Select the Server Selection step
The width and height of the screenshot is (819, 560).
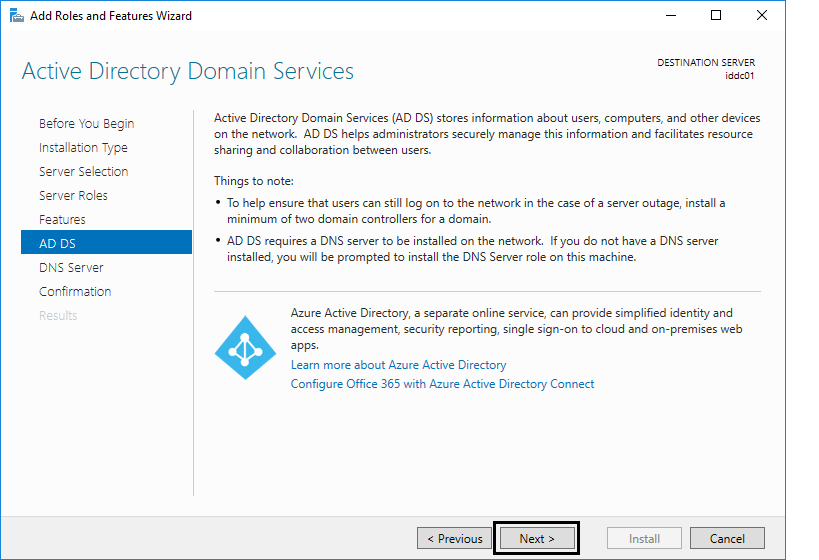pyautogui.click(x=84, y=172)
